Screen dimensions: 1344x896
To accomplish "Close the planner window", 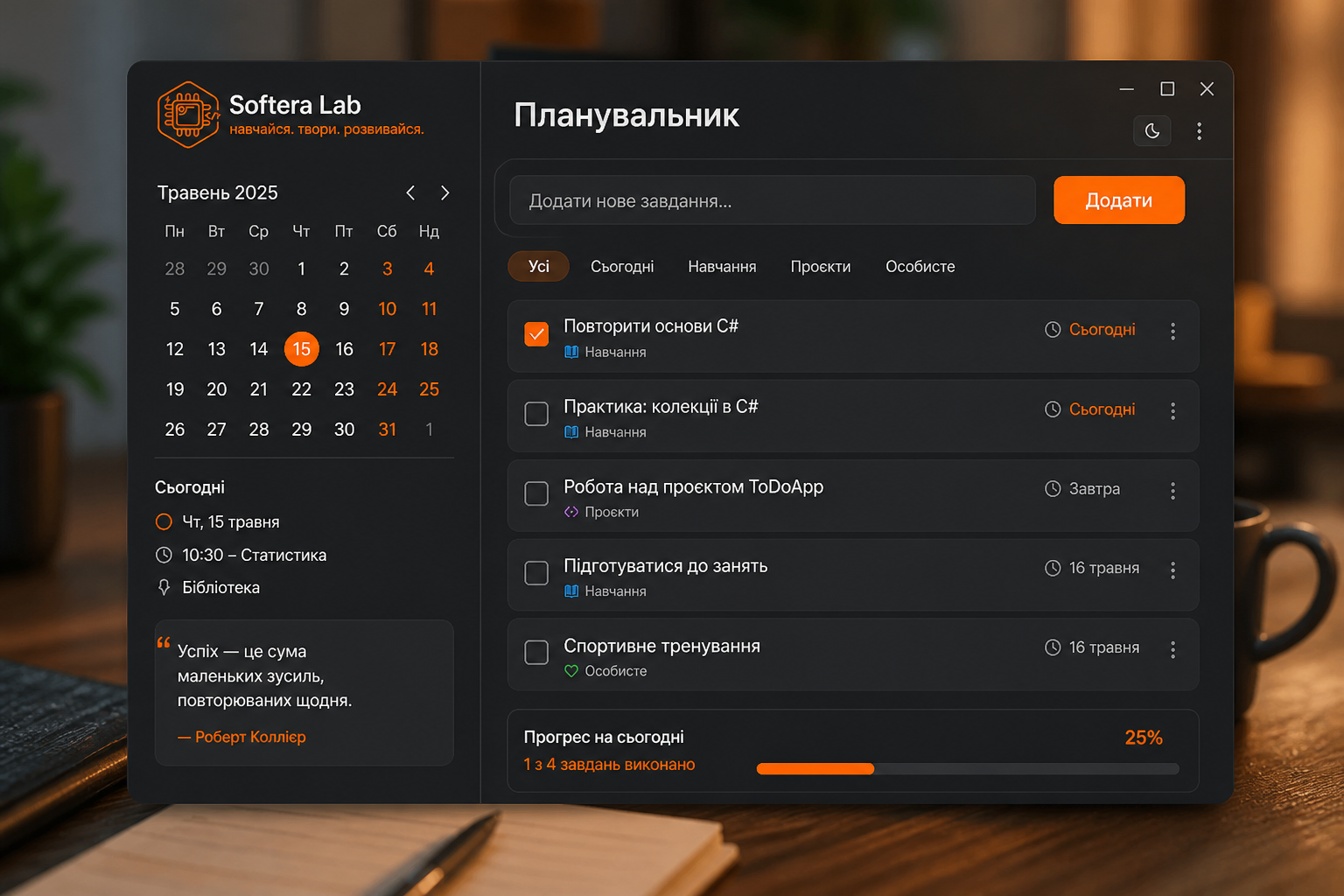I will (x=1207, y=89).
